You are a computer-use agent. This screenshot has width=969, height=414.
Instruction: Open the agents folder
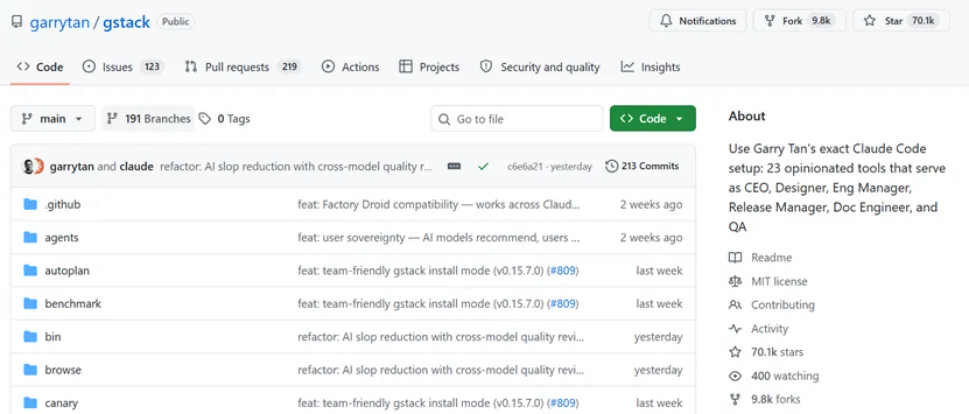tap(62, 237)
